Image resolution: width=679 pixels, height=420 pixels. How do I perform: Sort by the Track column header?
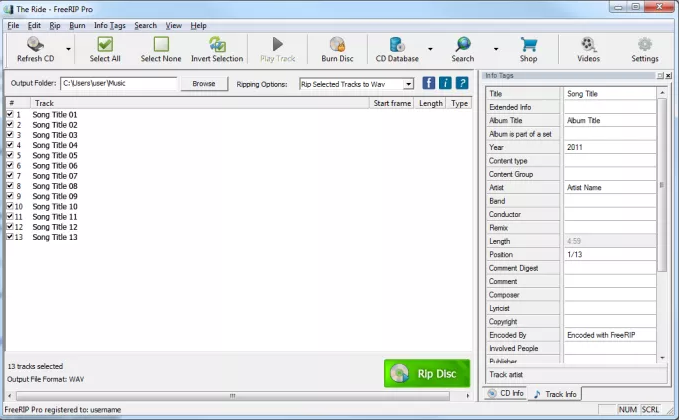tap(199, 103)
